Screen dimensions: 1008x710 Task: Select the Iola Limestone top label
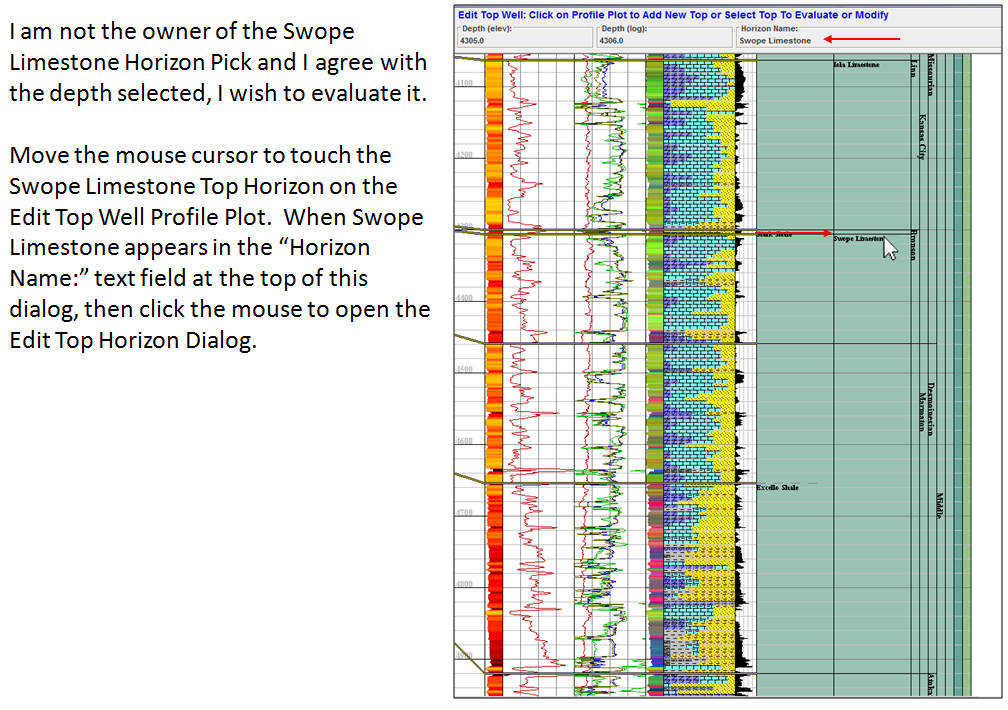point(856,65)
